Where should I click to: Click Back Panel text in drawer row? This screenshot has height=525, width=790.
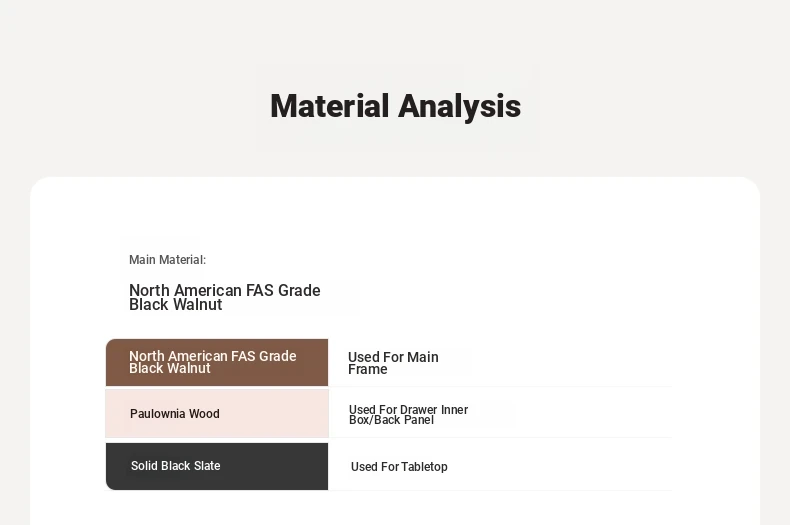[402, 420]
